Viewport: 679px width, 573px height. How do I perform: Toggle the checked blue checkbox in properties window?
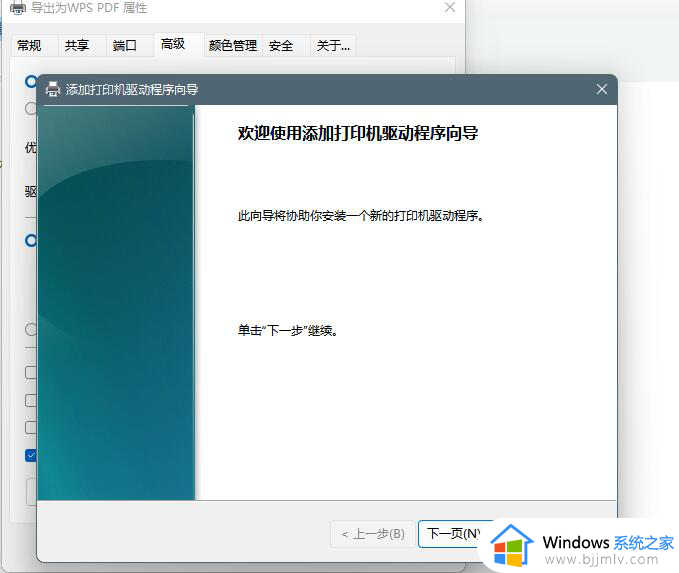[31, 455]
